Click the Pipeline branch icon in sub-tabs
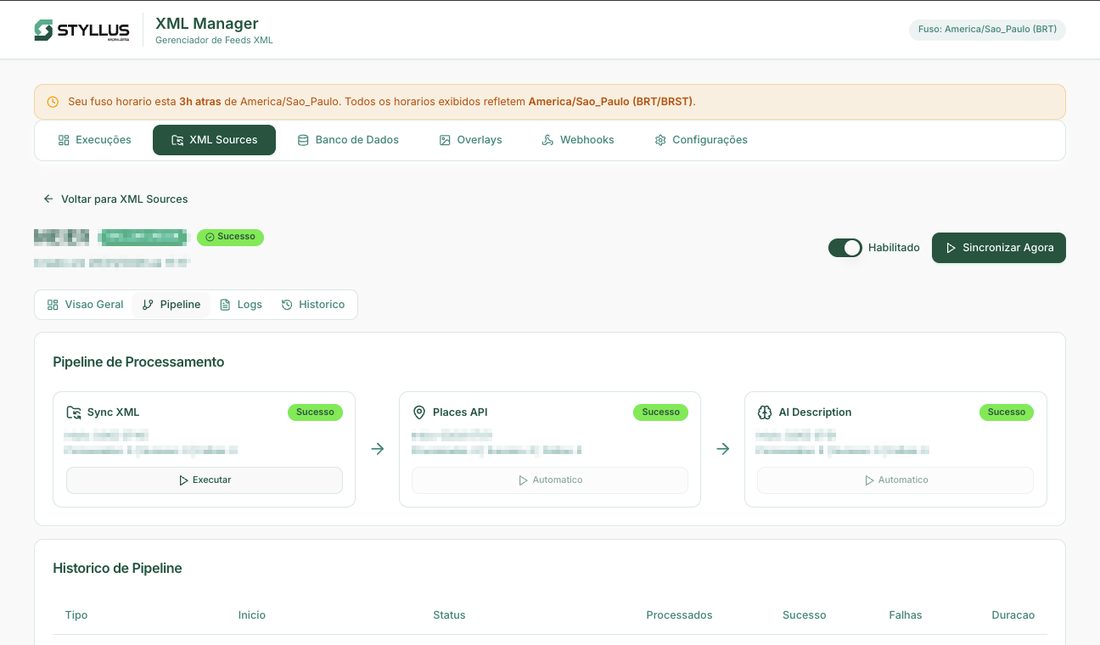The width and height of the screenshot is (1100, 645). (146, 303)
